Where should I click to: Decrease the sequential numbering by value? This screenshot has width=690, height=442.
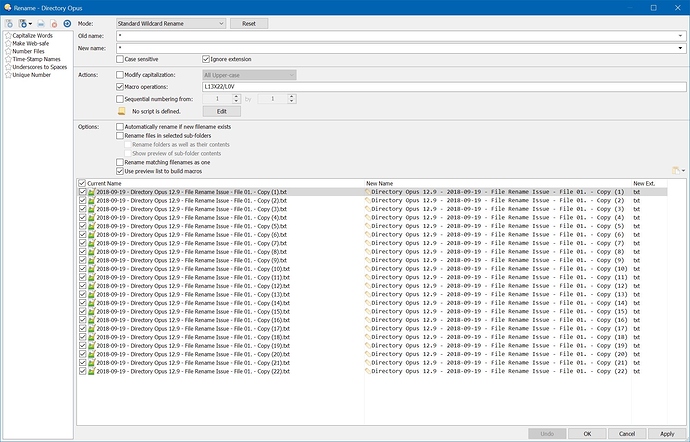click(291, 102)
